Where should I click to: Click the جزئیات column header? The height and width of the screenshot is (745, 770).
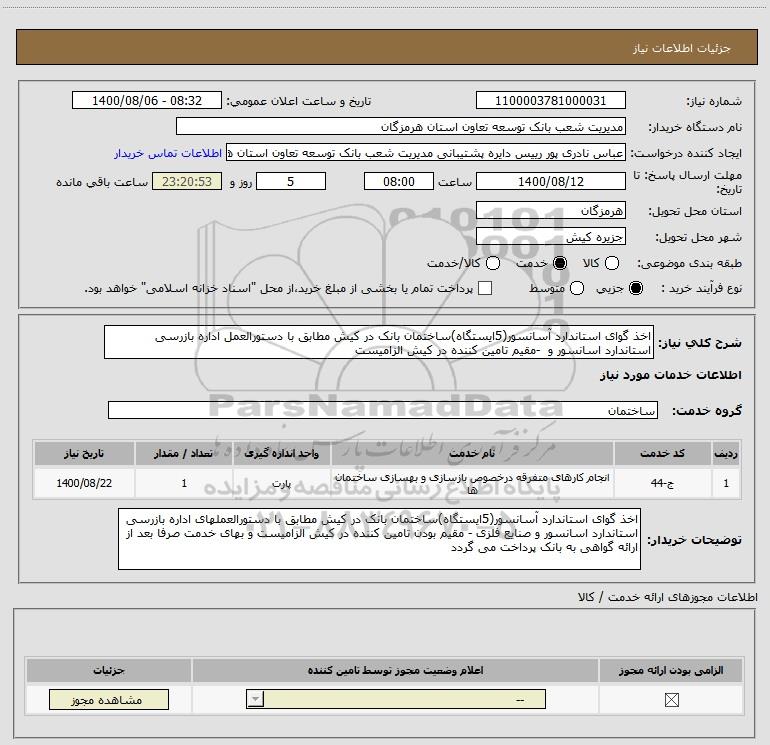point(109,670)
